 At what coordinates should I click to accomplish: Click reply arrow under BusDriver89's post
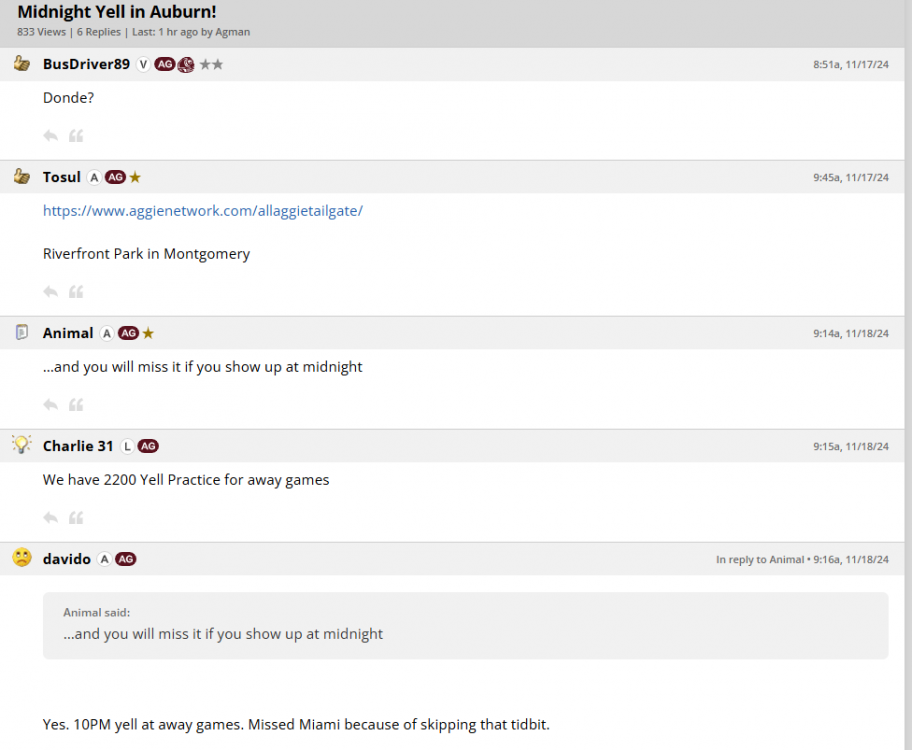click(x=51, y=136)
